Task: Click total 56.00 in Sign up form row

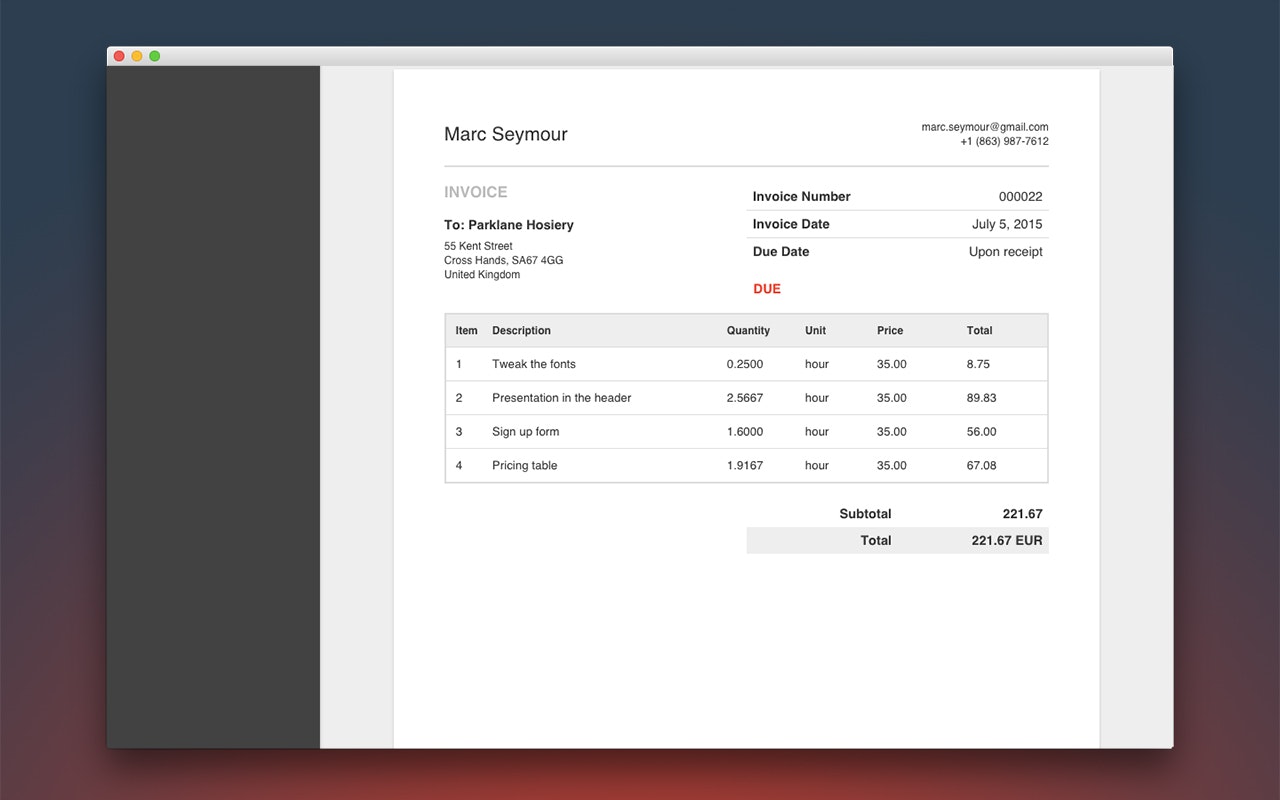Action: [982, 432]
